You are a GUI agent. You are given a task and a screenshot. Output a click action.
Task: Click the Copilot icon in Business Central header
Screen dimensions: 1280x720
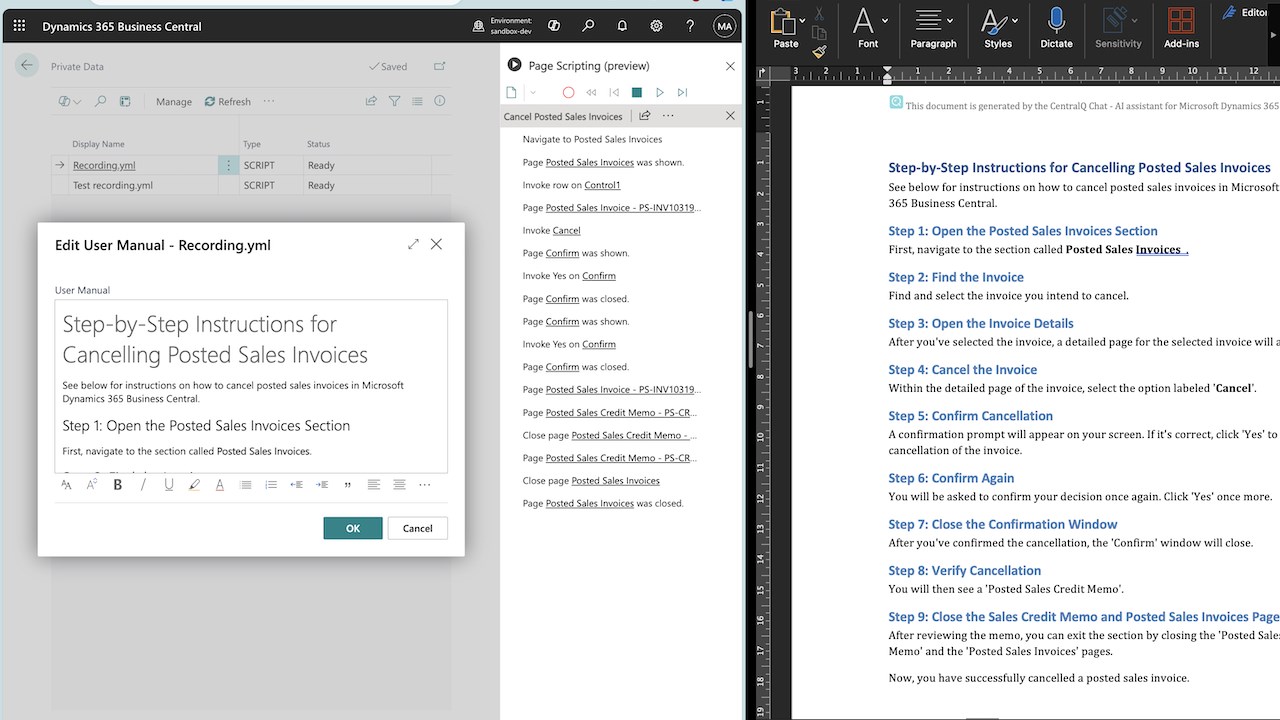click(x=554, y=26)
